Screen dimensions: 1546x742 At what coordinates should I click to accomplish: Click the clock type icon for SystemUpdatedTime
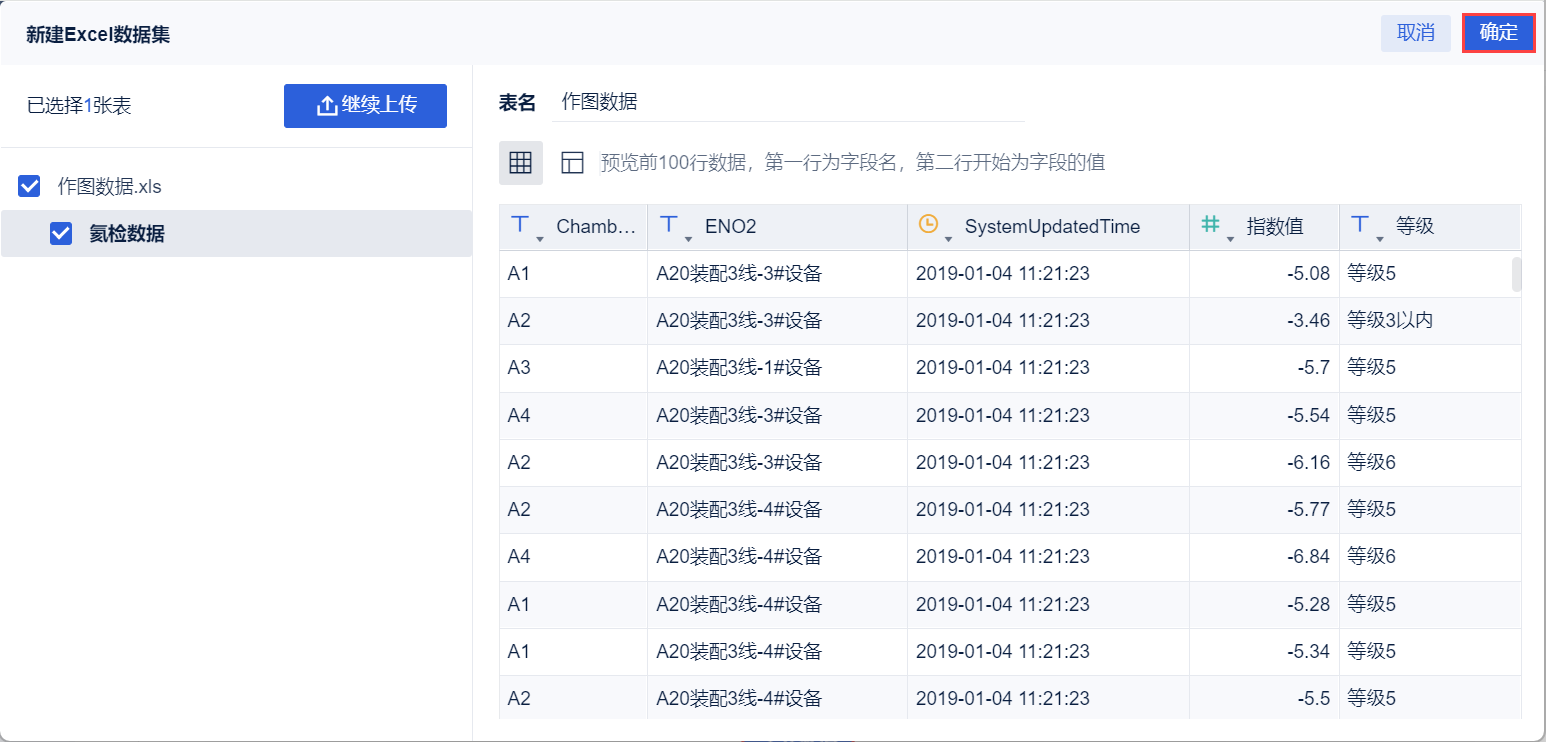point(928,225)
